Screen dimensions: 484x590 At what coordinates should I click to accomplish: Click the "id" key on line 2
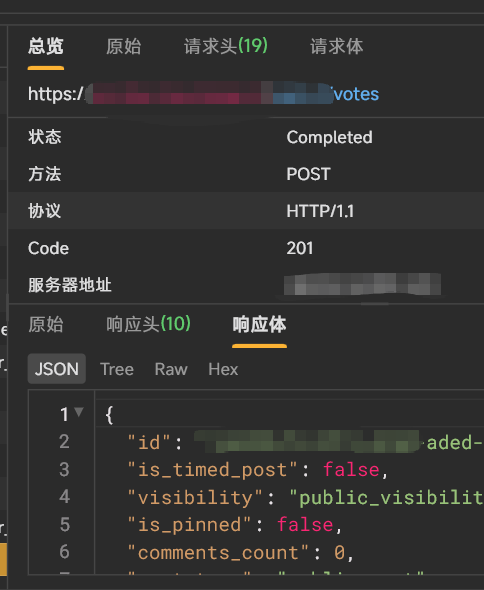[x=149, y=442]
